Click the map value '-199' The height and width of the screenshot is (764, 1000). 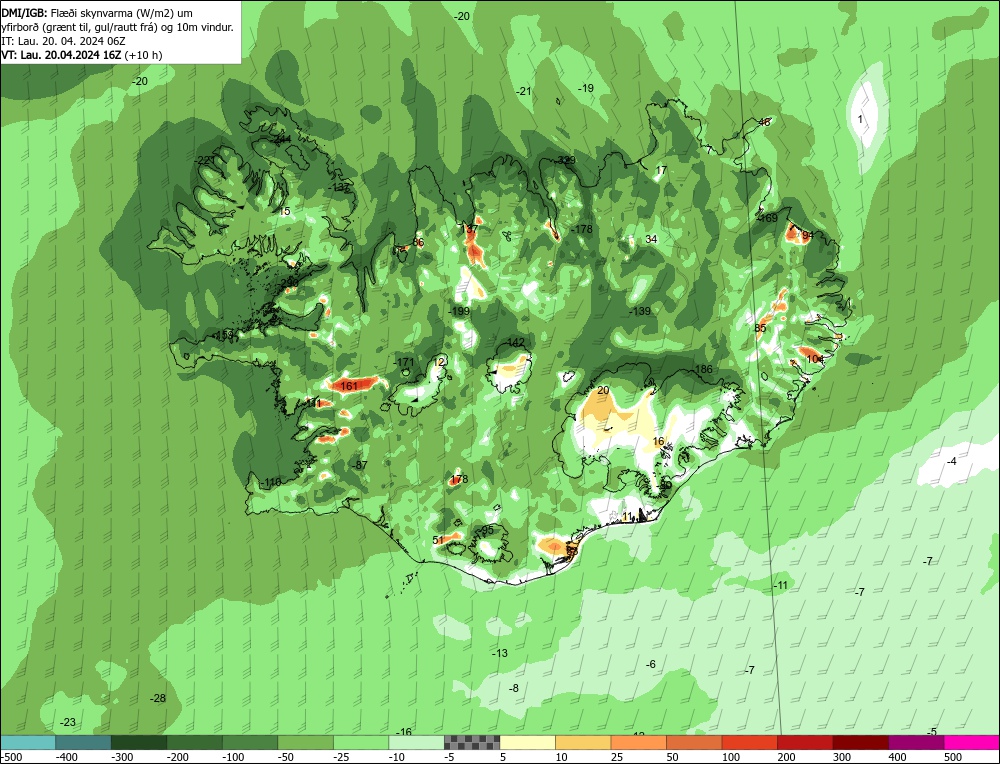[459, 311]
